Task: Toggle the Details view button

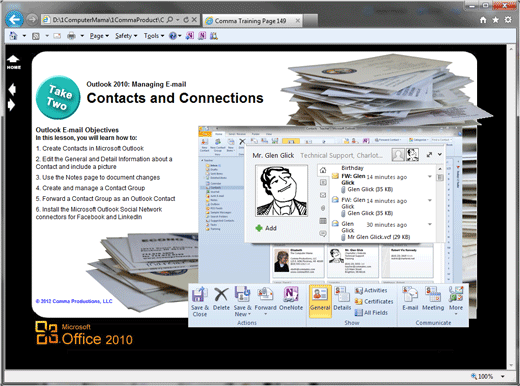Action: pyautogui.click(x=342, y=299)
